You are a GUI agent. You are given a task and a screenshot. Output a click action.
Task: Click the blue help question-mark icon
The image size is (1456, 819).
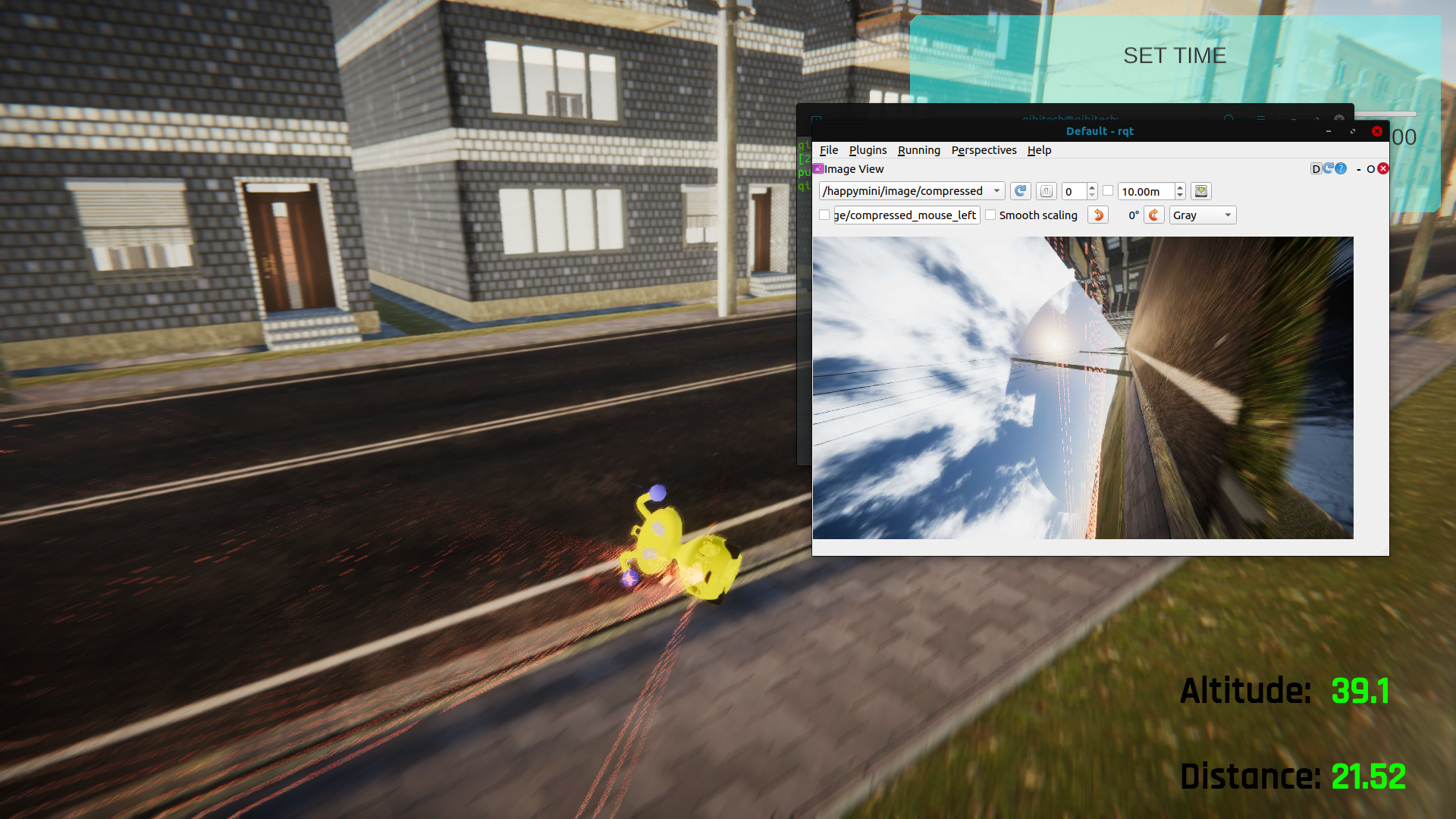1341,168
